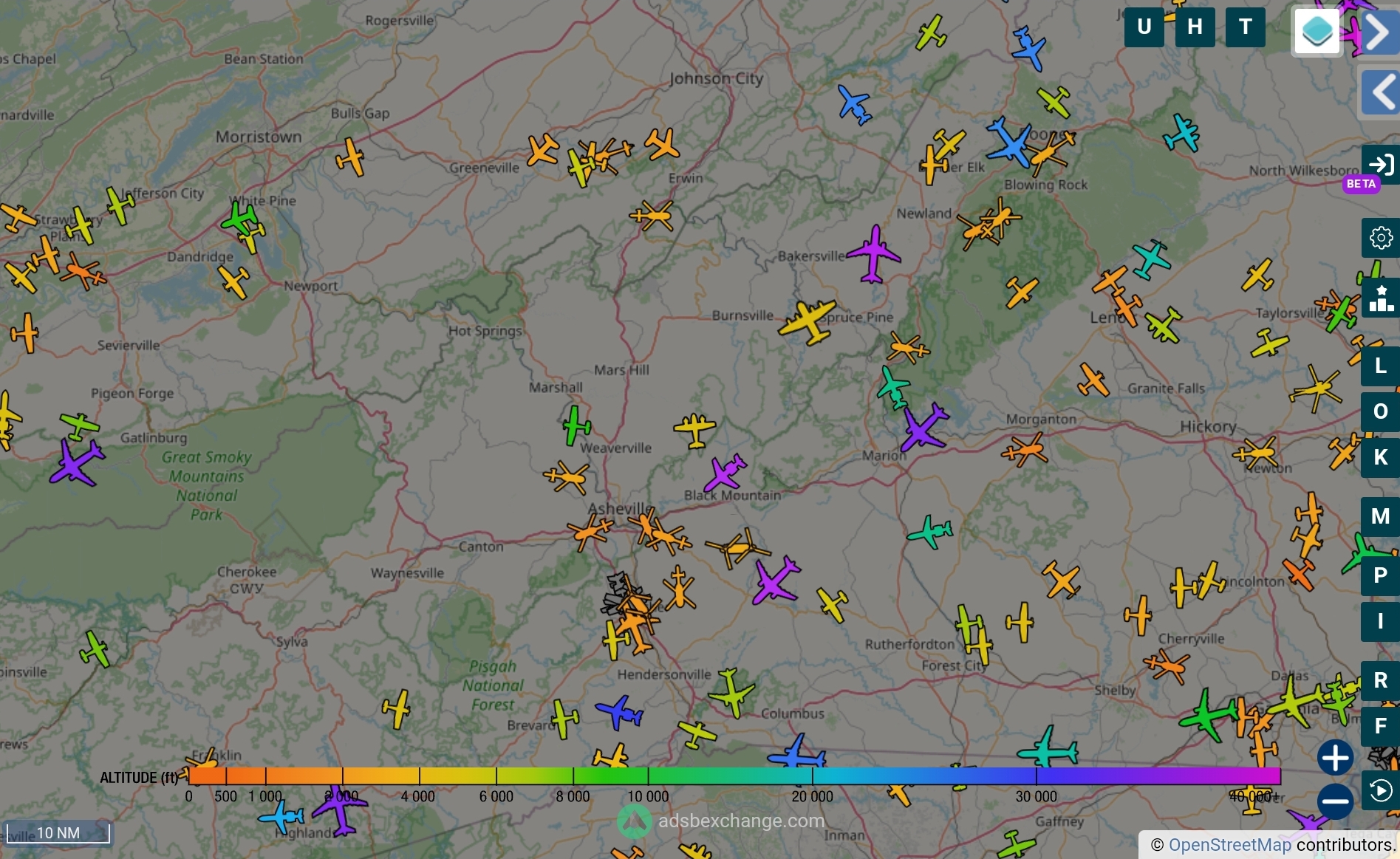Screen dimensions: 1400x859
Task: Open the map layers switcher icon
Action: (1317, 32)
